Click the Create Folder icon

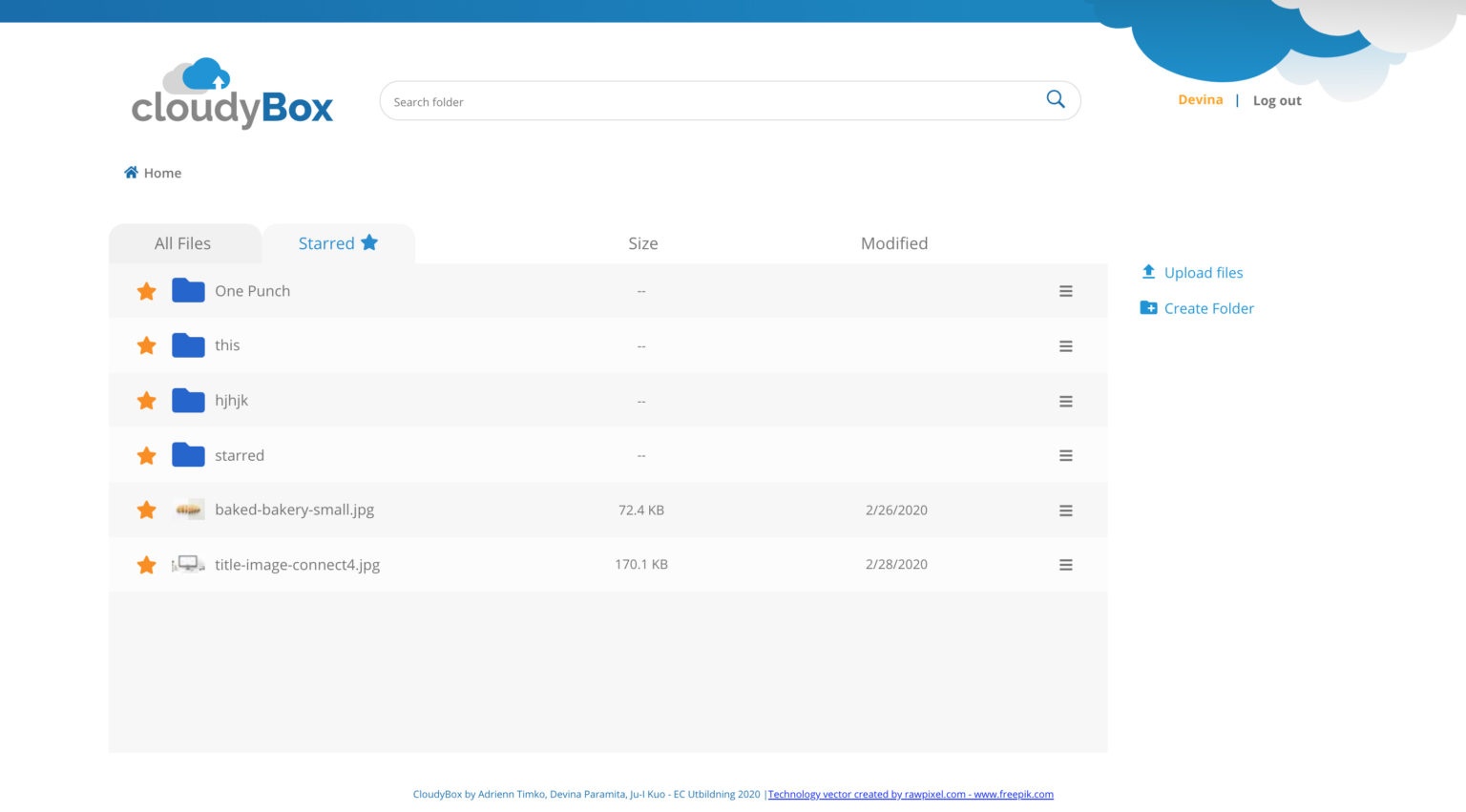point(1148,307)
